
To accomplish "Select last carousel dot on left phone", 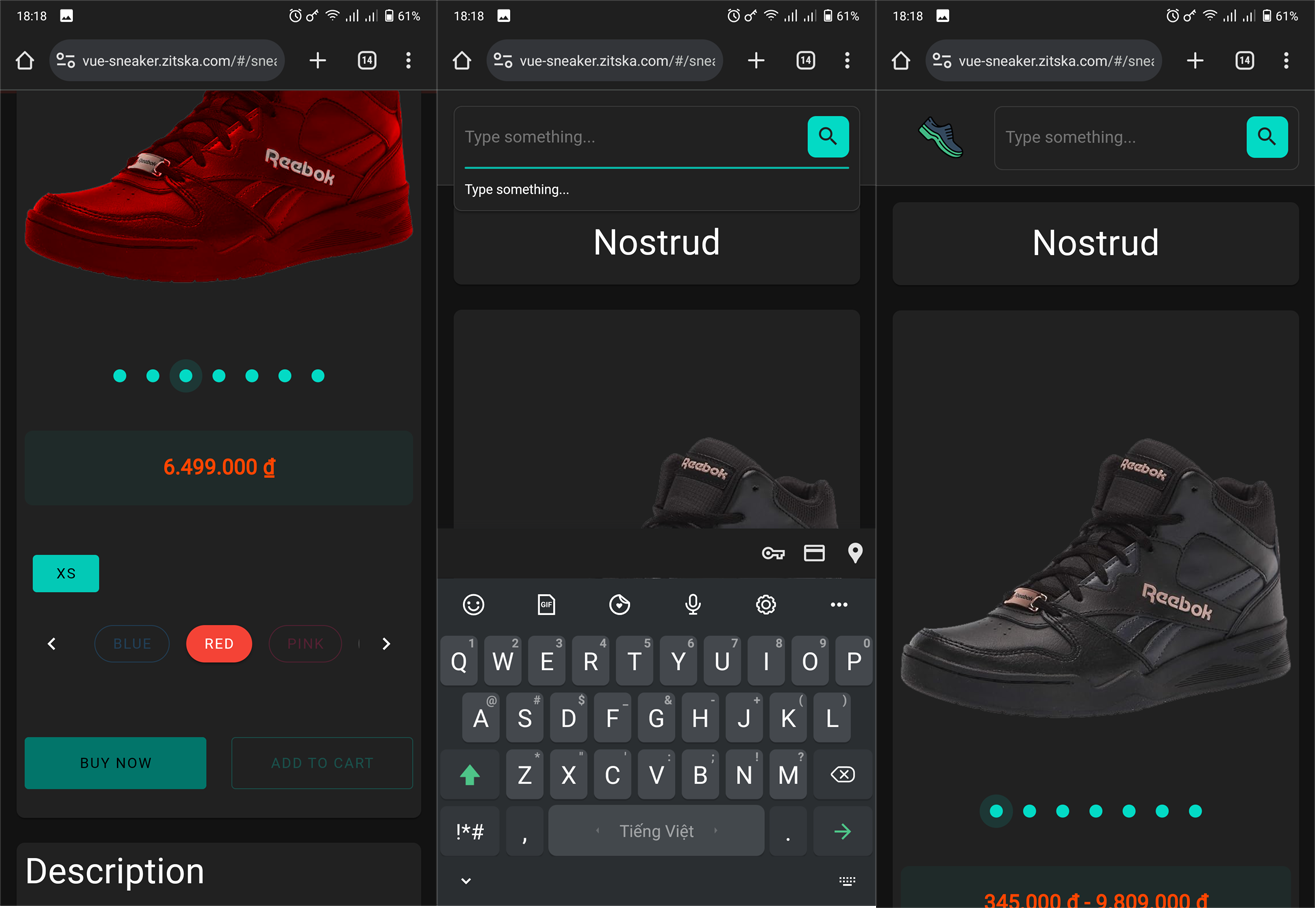I will click(318, 376).
